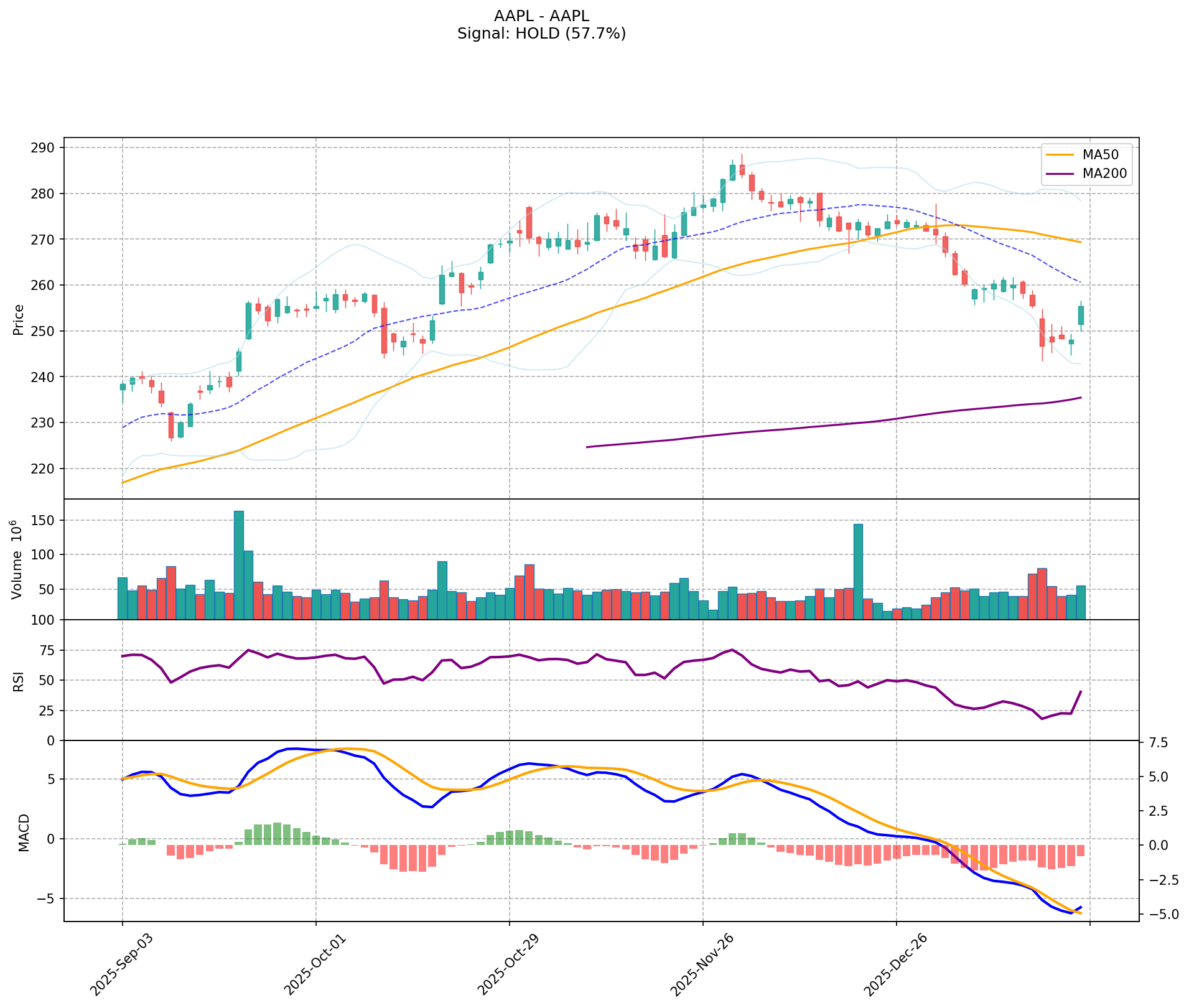Click the MACD y-axis label
Screen dimensions: 1189x1008
24,832
